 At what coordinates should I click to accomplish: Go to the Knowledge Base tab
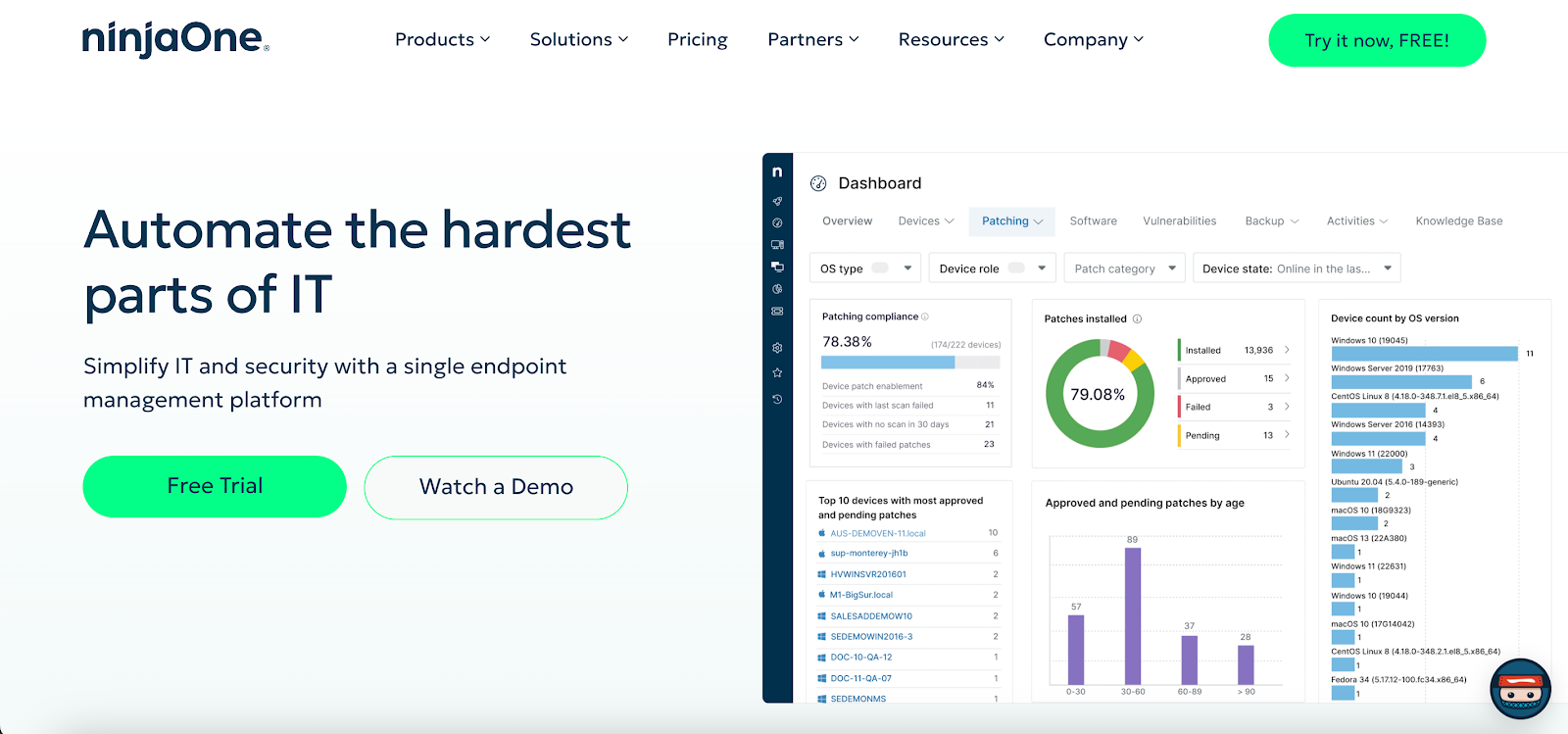click(x=1459, y=221)
